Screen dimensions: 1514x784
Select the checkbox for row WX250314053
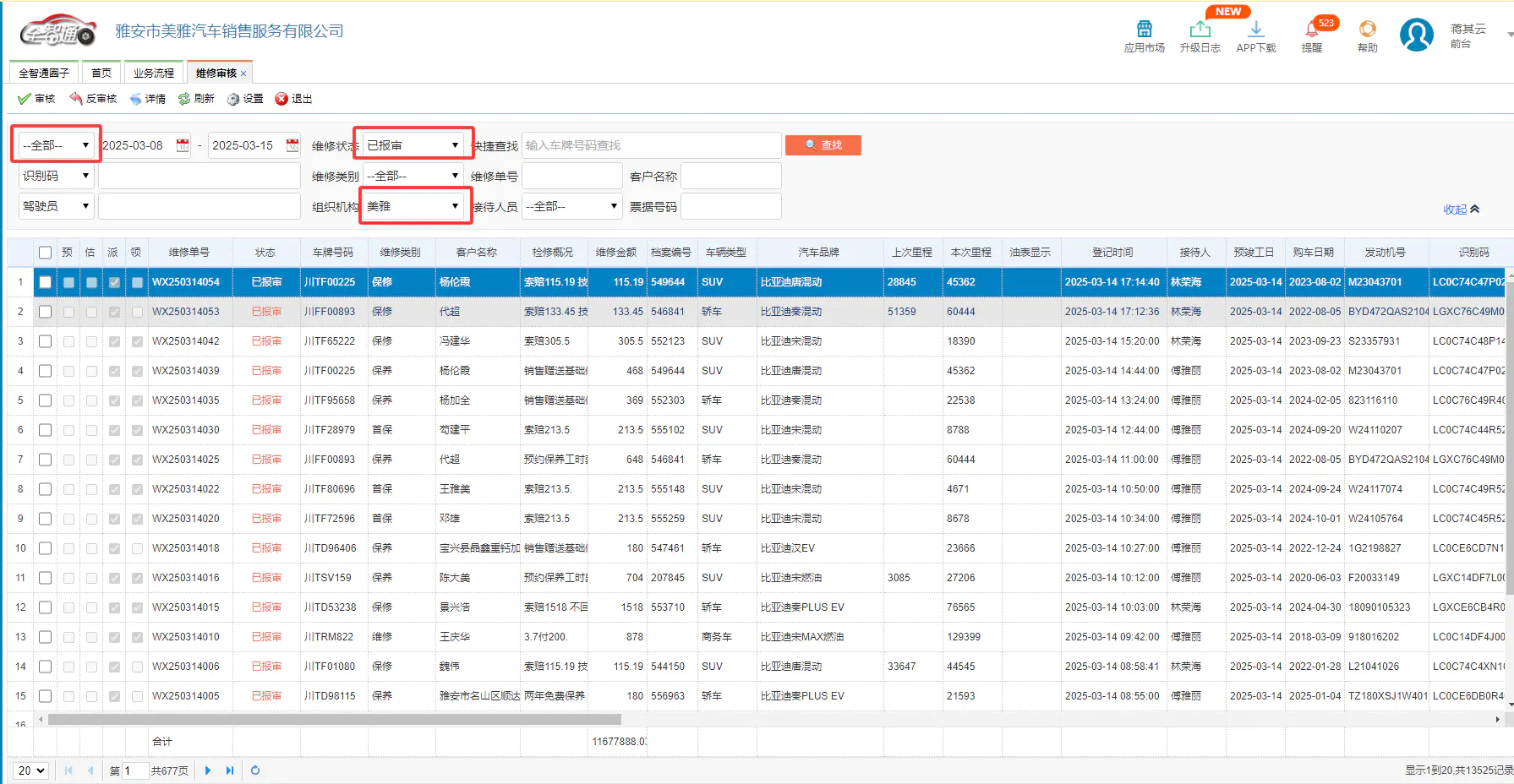tap(46, 312)
